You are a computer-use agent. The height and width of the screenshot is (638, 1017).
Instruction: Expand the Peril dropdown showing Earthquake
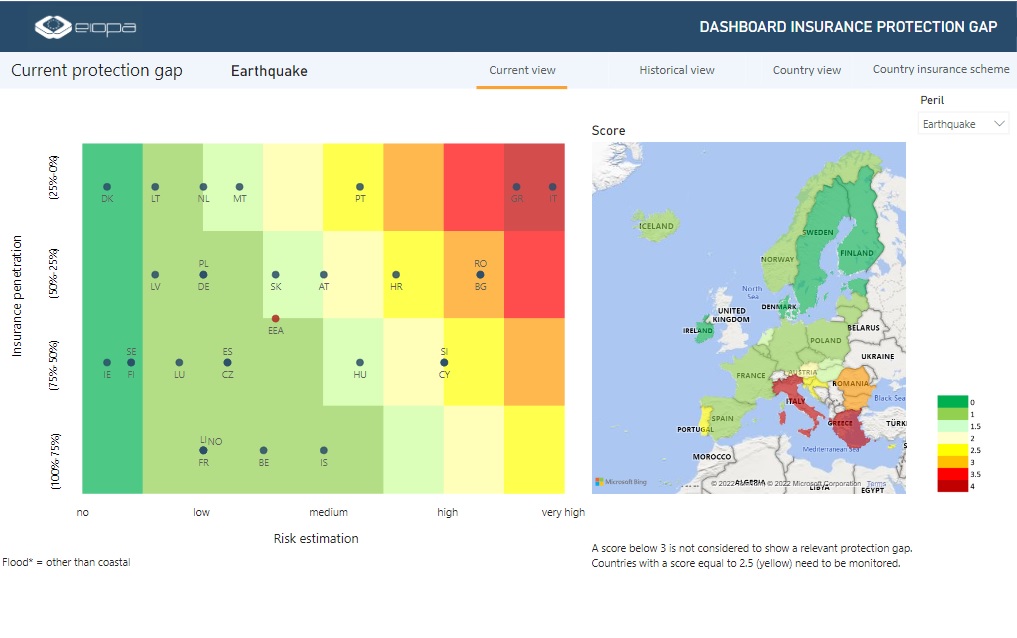click(x=963, y=124)
